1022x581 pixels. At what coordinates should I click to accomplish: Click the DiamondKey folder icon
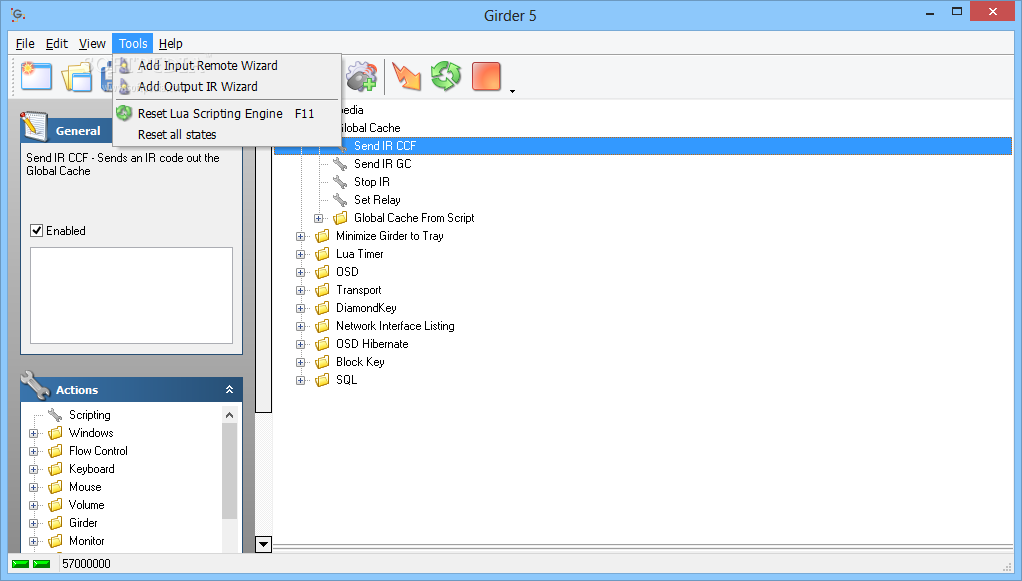(322, 308)
